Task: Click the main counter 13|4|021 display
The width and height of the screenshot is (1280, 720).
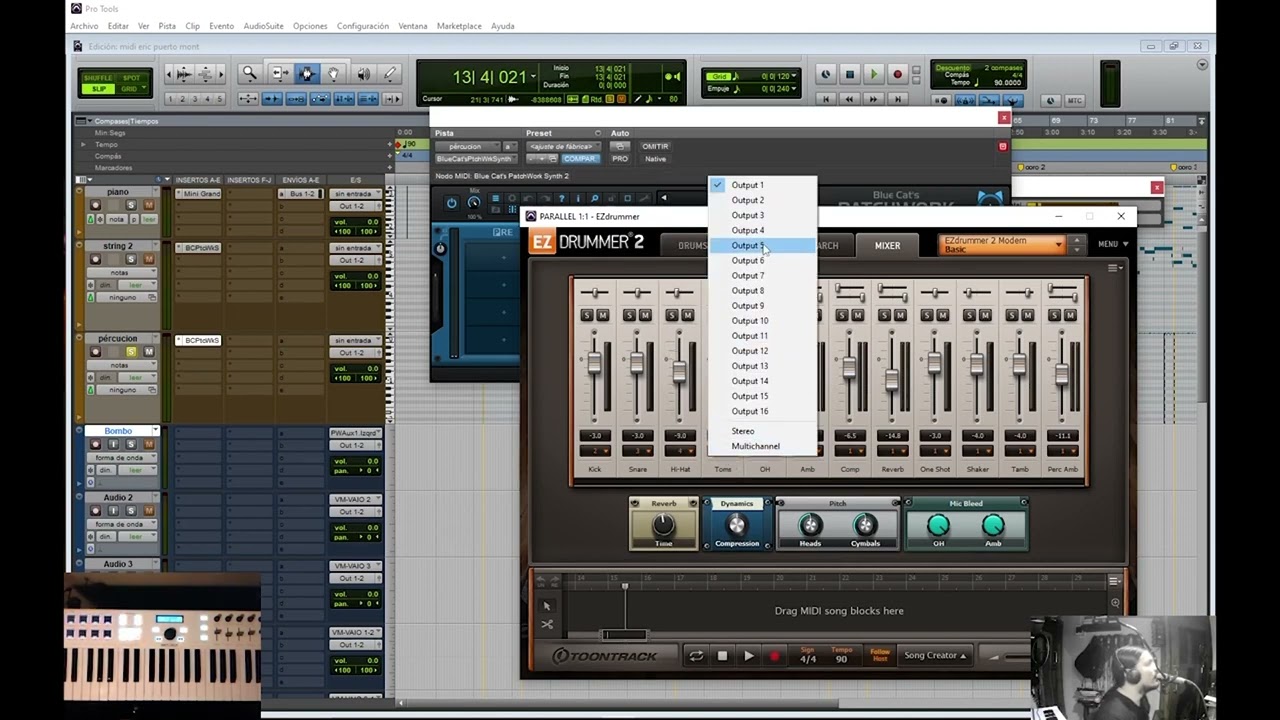Action: tap(489, 77)
